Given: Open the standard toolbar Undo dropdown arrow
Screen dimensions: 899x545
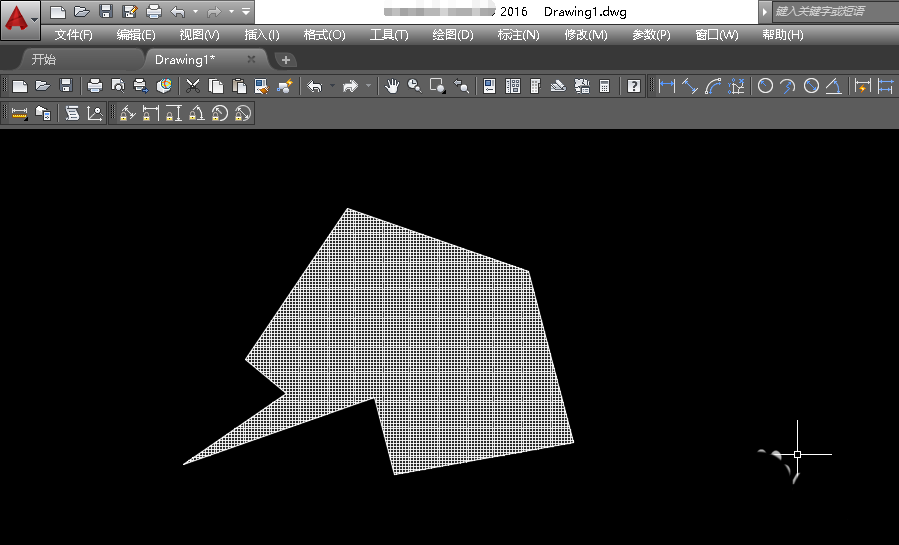Looking at the screenshot, I should pyautogui.click(x=332, y=86).
